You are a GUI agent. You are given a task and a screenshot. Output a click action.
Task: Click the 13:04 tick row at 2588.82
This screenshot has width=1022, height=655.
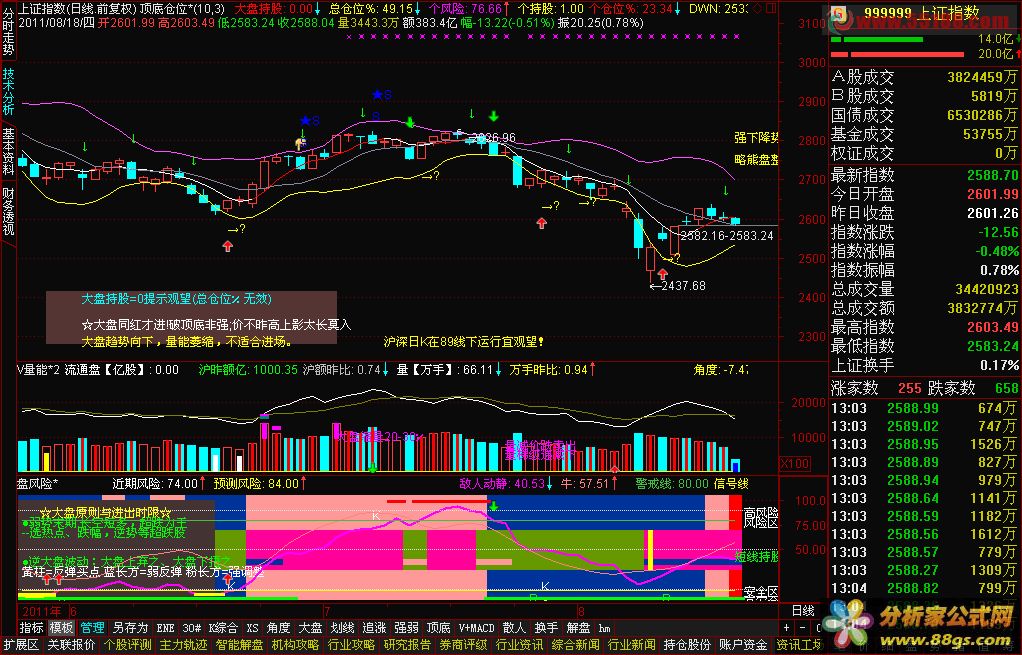(x=924, y=589)
